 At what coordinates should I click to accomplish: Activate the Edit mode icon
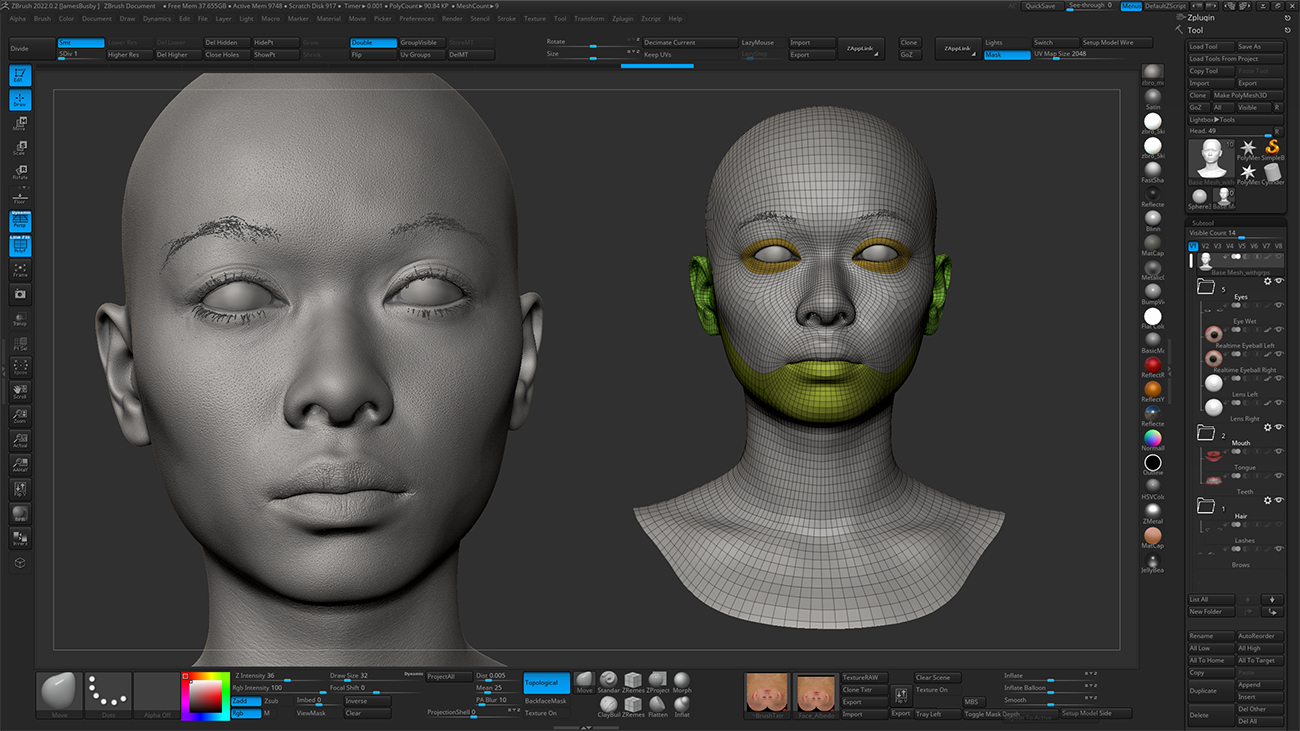[20, 75]
